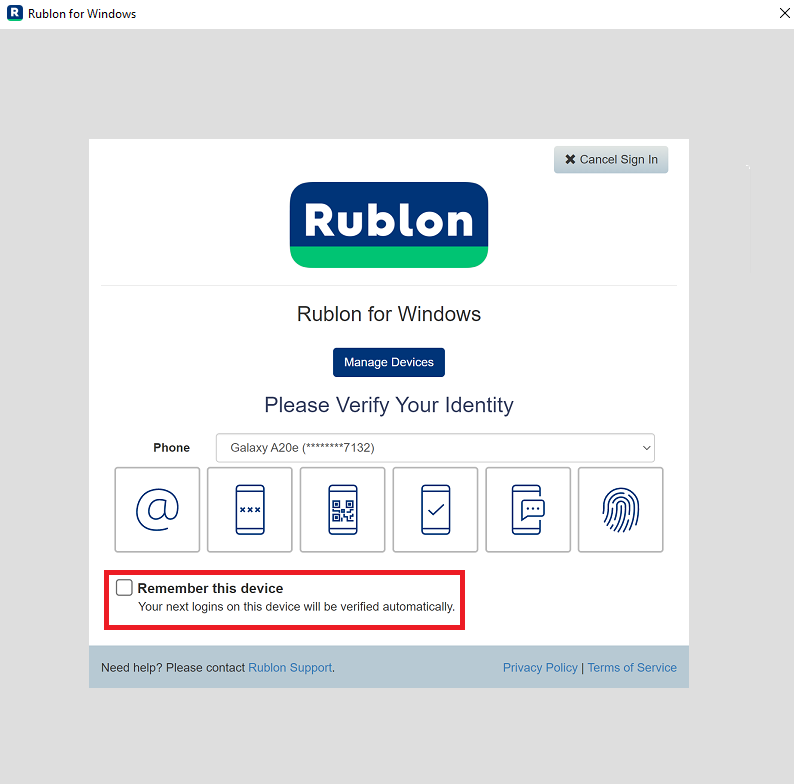Click the Cancel Sign In button

click(611, 160)
